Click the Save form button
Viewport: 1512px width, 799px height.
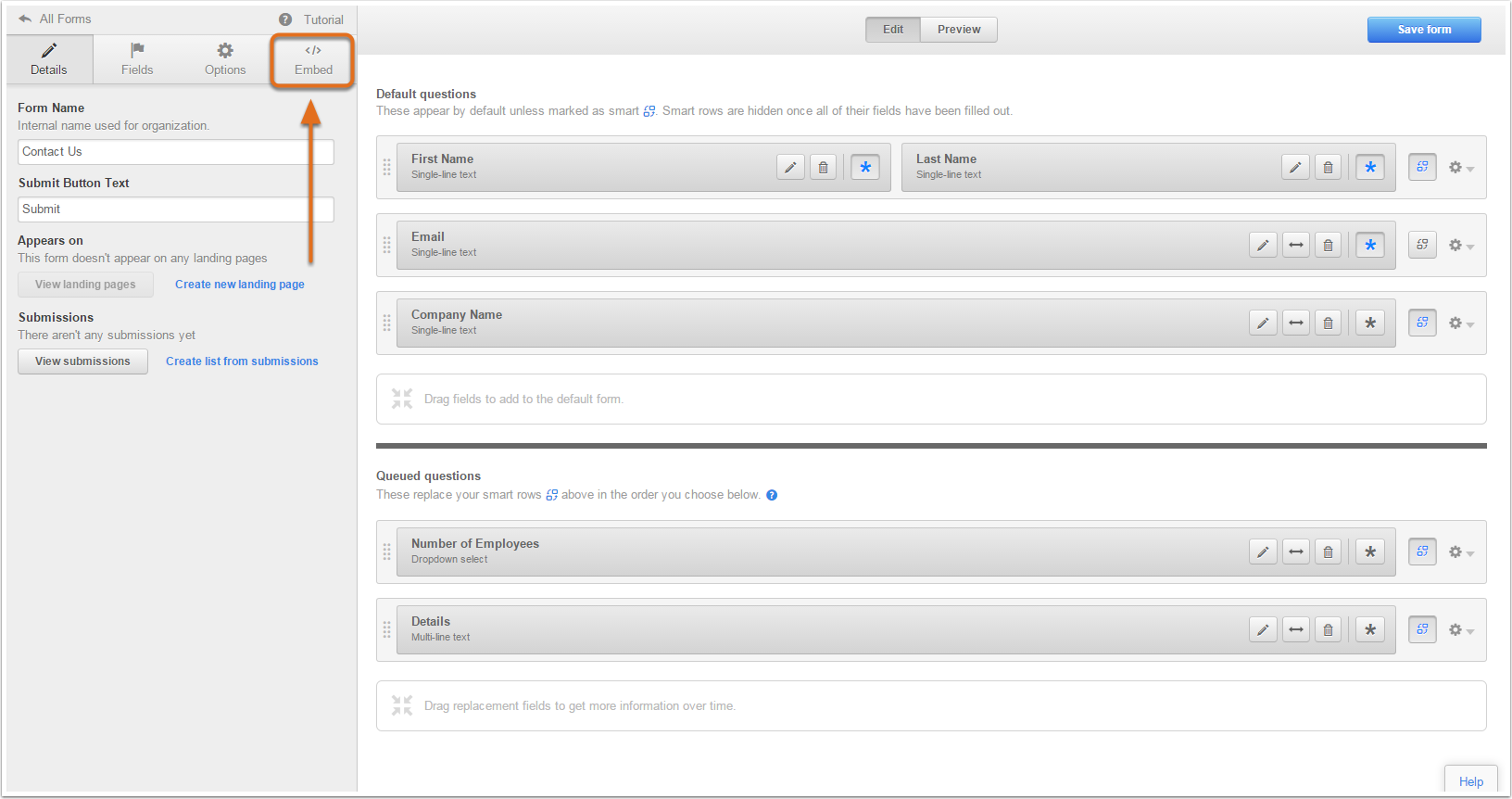tap(1424, 30)
